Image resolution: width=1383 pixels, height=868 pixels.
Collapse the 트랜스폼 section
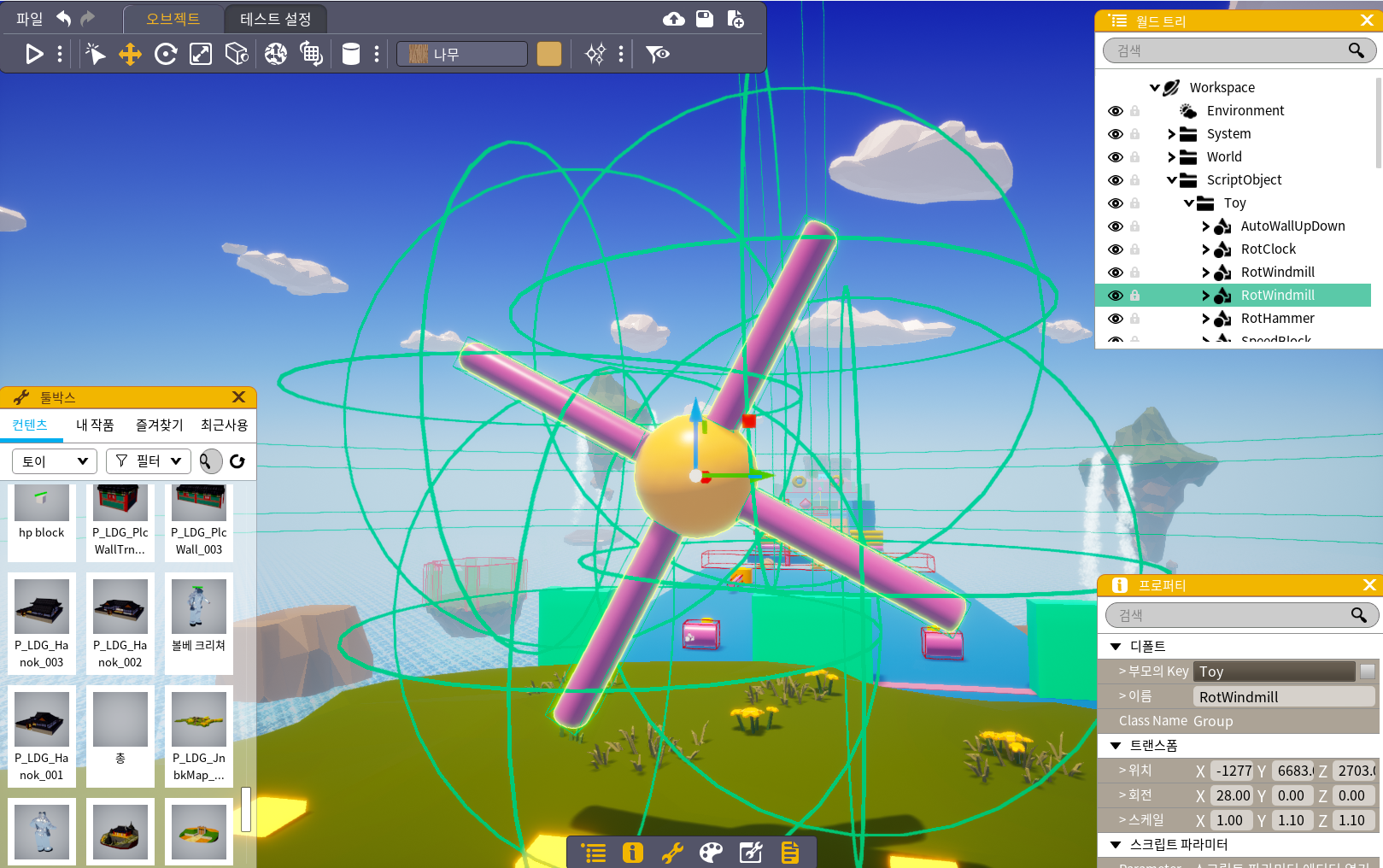[x=1116, y=746]
